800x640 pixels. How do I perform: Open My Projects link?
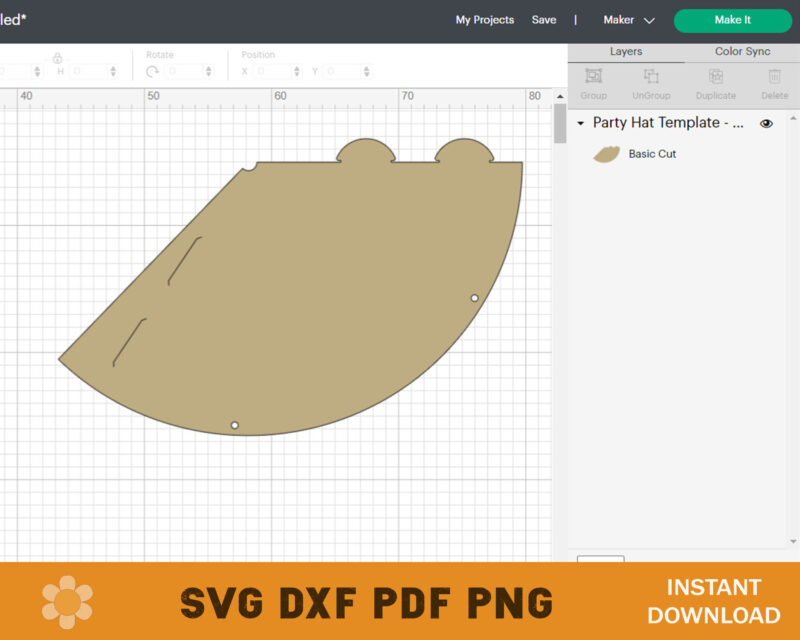point(484,20)
